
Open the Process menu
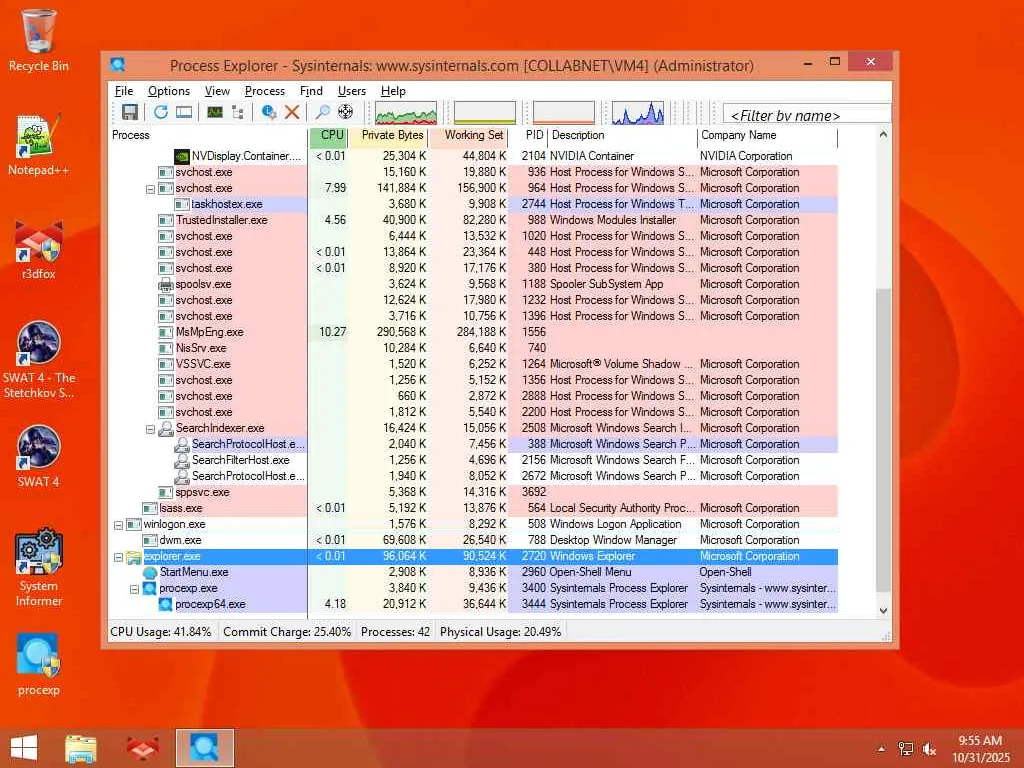tap(264, 91)
